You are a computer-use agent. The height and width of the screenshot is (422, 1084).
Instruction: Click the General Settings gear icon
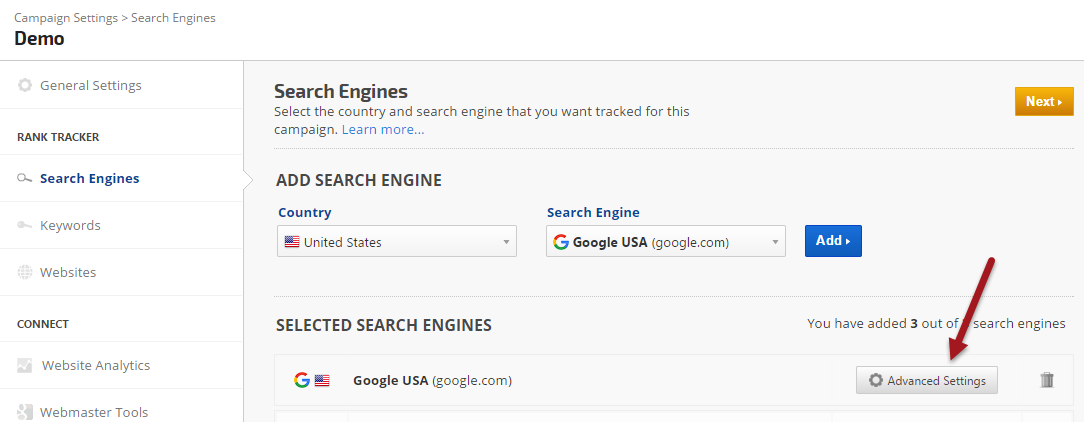pos(25,85)
